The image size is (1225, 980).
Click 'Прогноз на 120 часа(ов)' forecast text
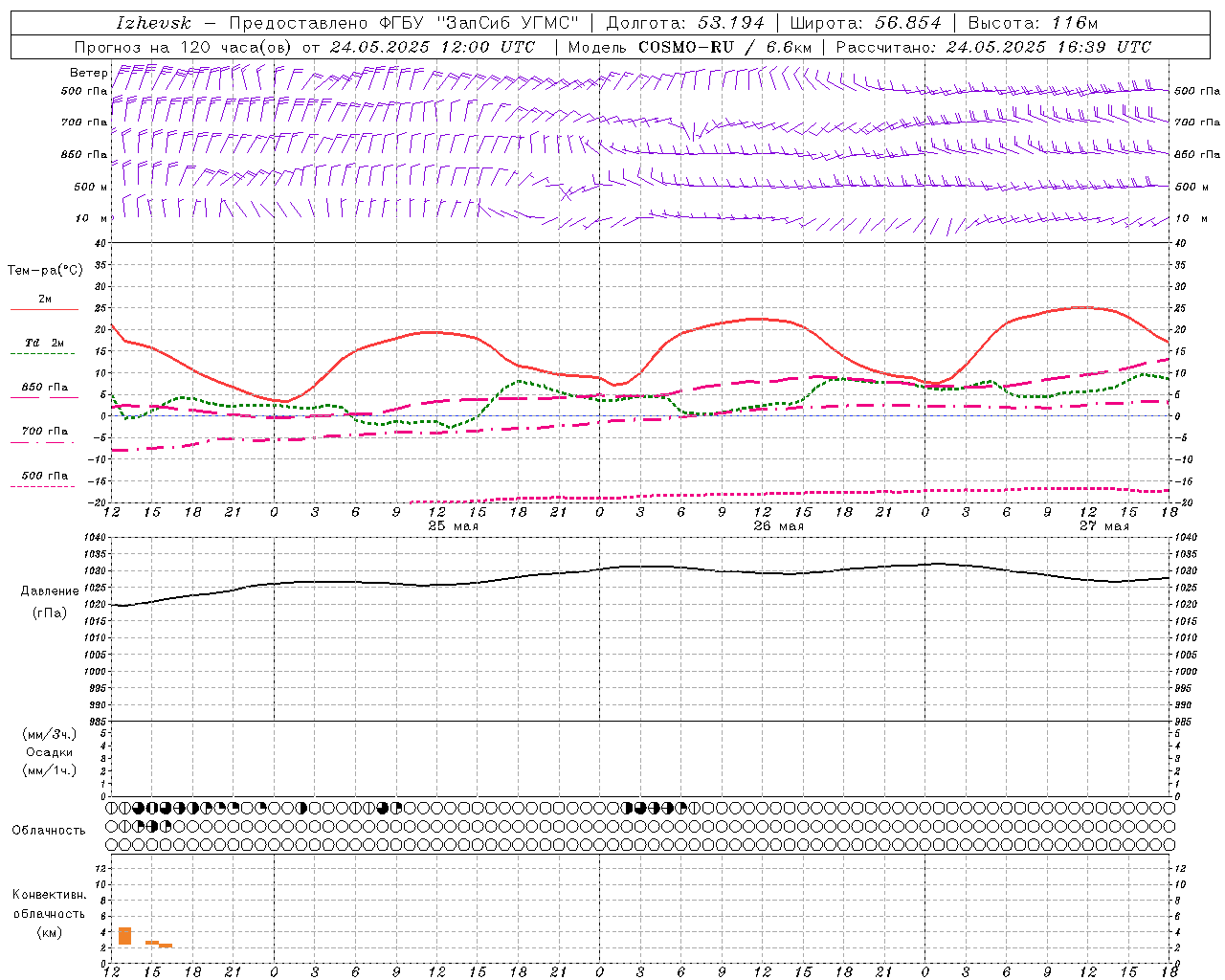click(x=184, y=47)
